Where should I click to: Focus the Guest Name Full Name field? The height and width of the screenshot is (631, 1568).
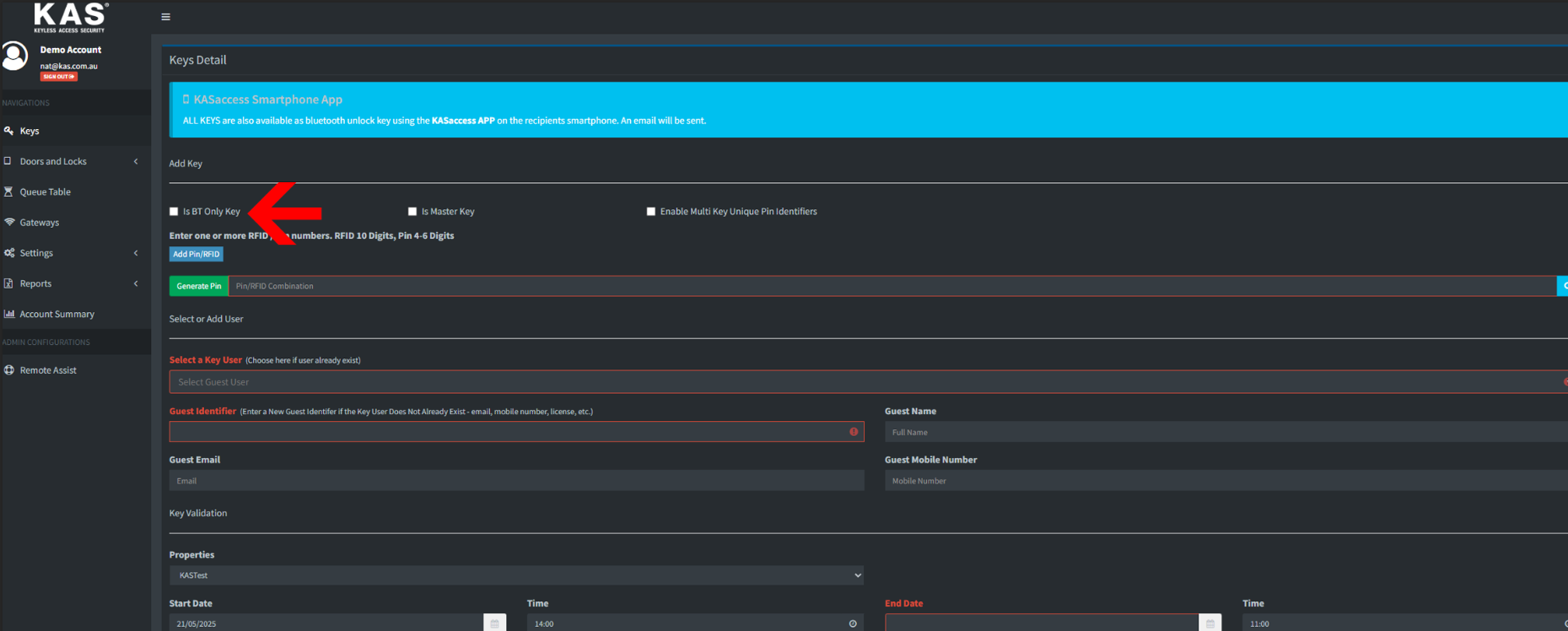[1226, 432]
